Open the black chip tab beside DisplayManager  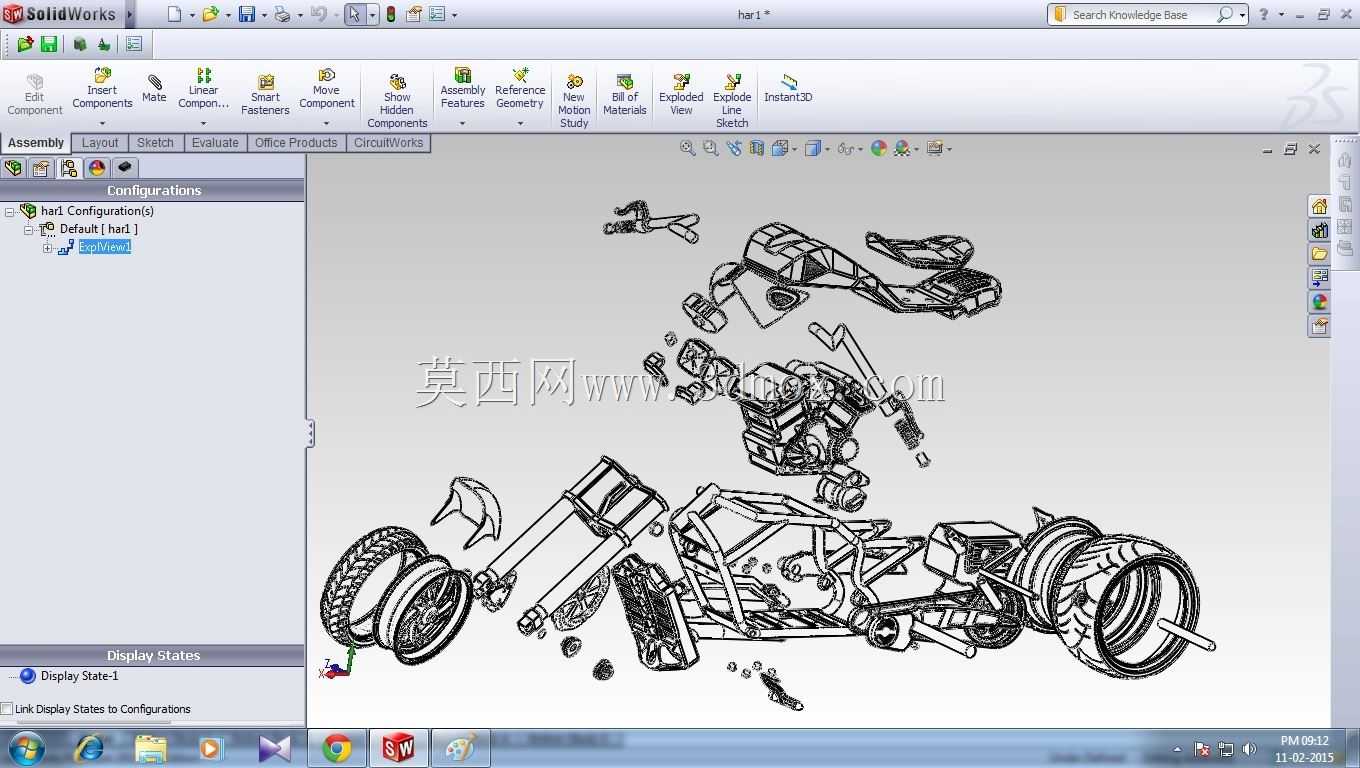pos(125,168)
